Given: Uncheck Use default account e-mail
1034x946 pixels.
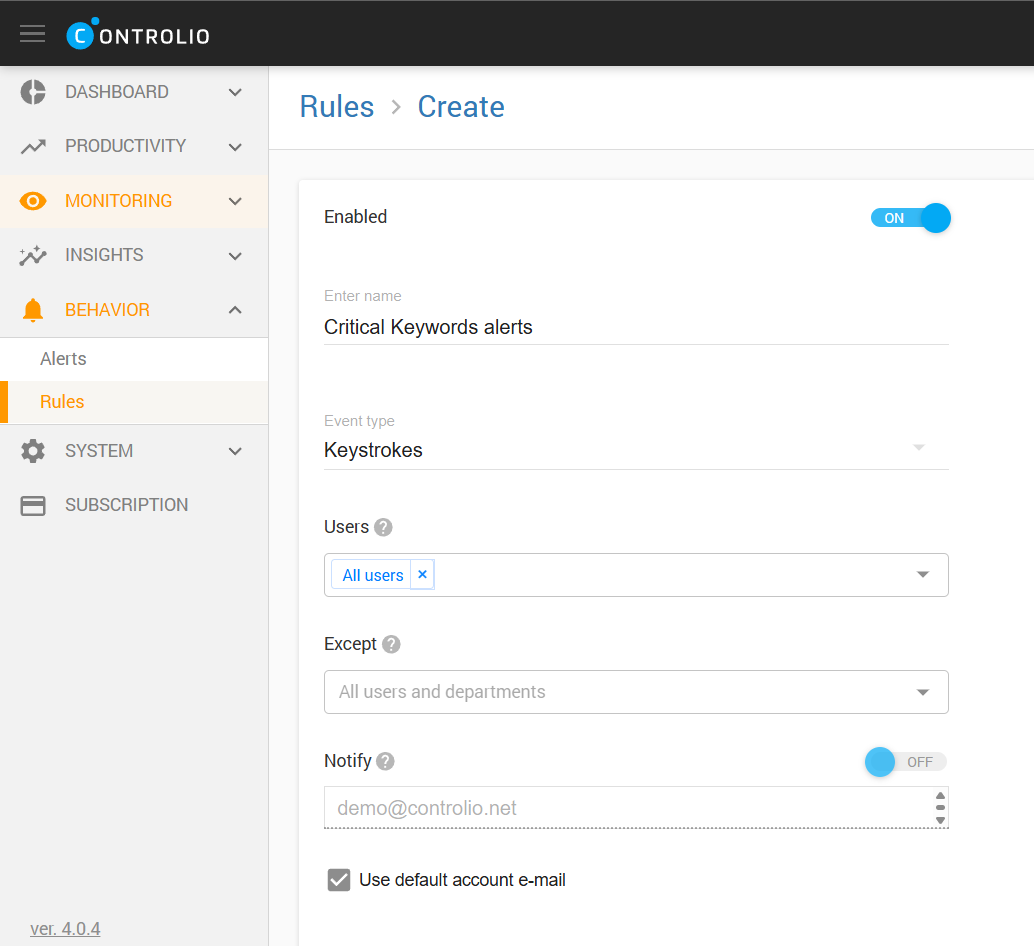Looking at the screenshot, I should click(339, 880).
